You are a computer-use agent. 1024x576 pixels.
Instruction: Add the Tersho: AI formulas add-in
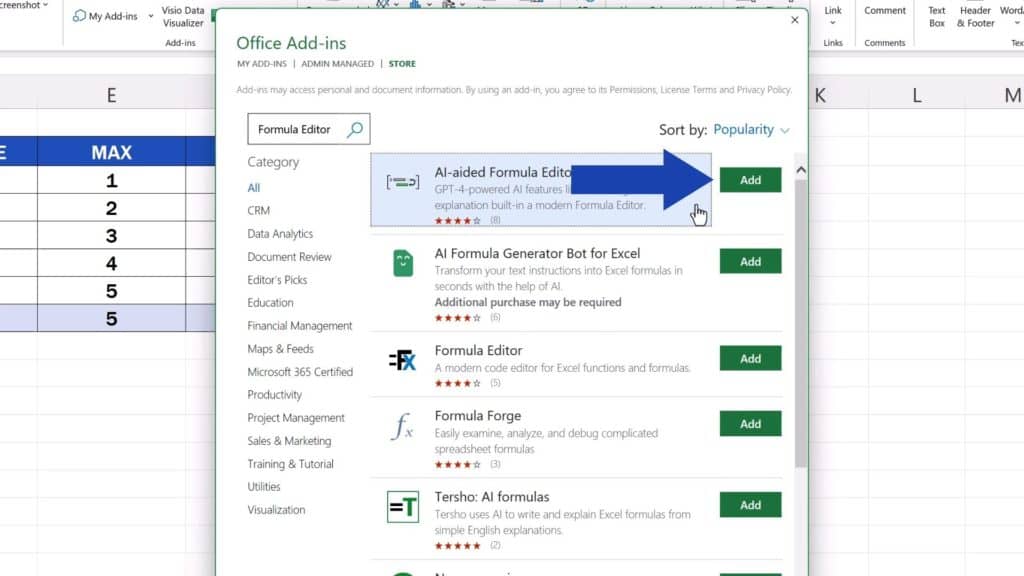pos(750,505)
